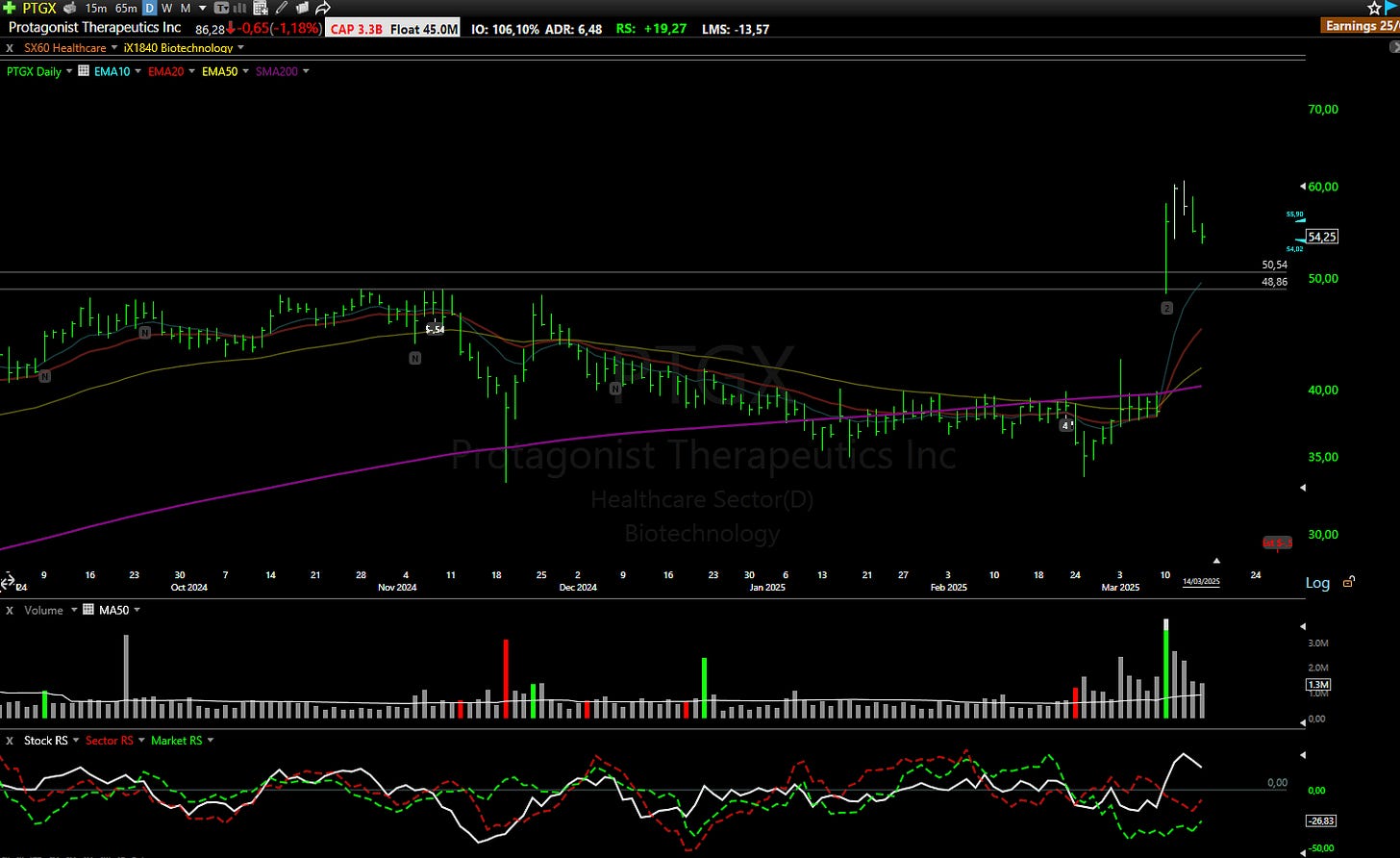
Task: Close the Stock RS pane with X
Action: click(10, 741)
